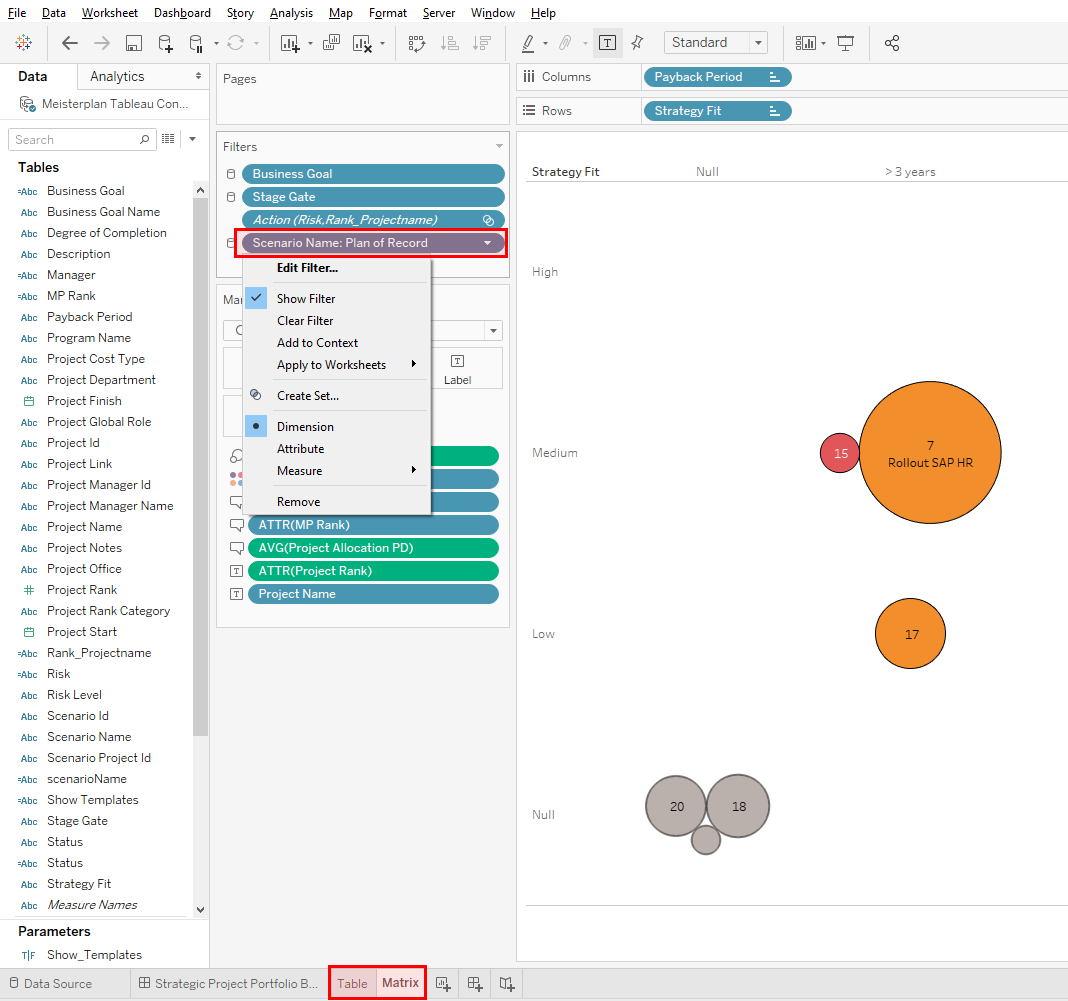Click the sort ascending toolbar icon

(450, 44)
